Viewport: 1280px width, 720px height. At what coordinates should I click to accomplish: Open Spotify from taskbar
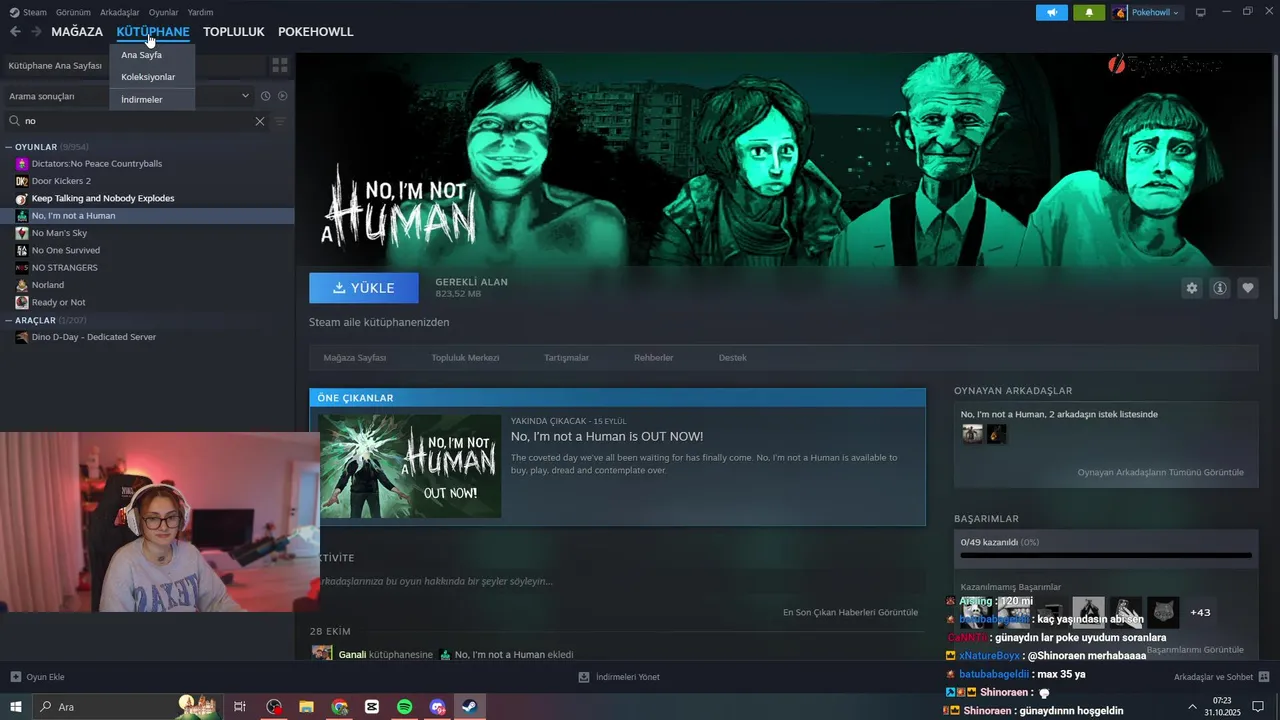[405, 707]
